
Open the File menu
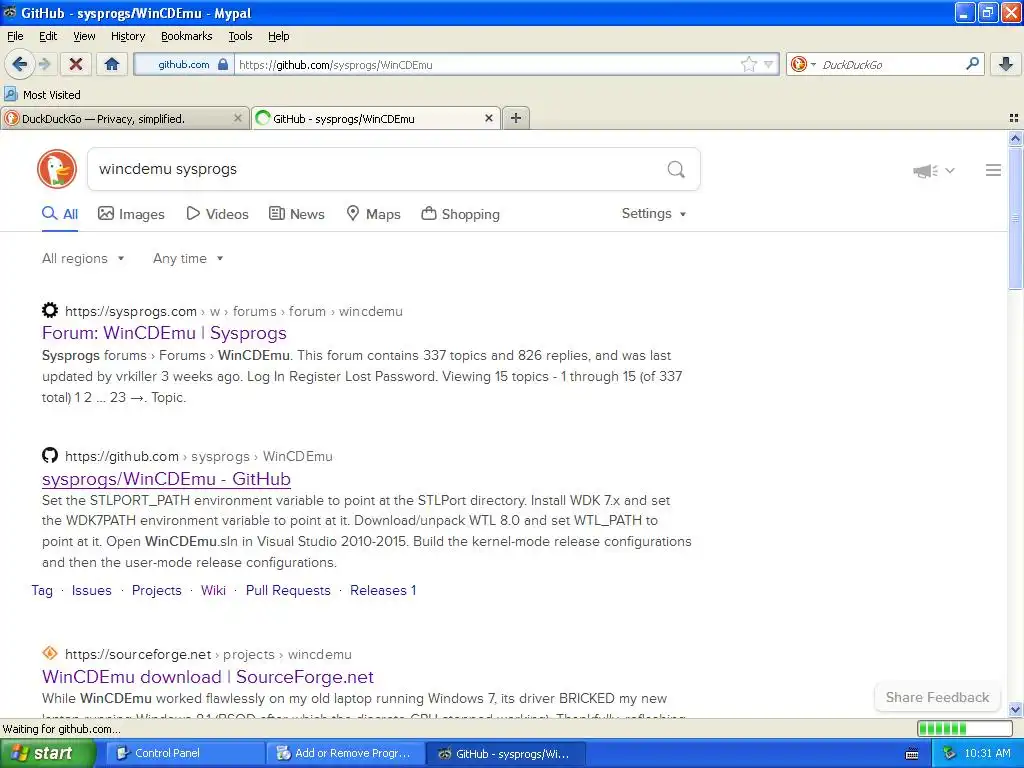point(15,36)
